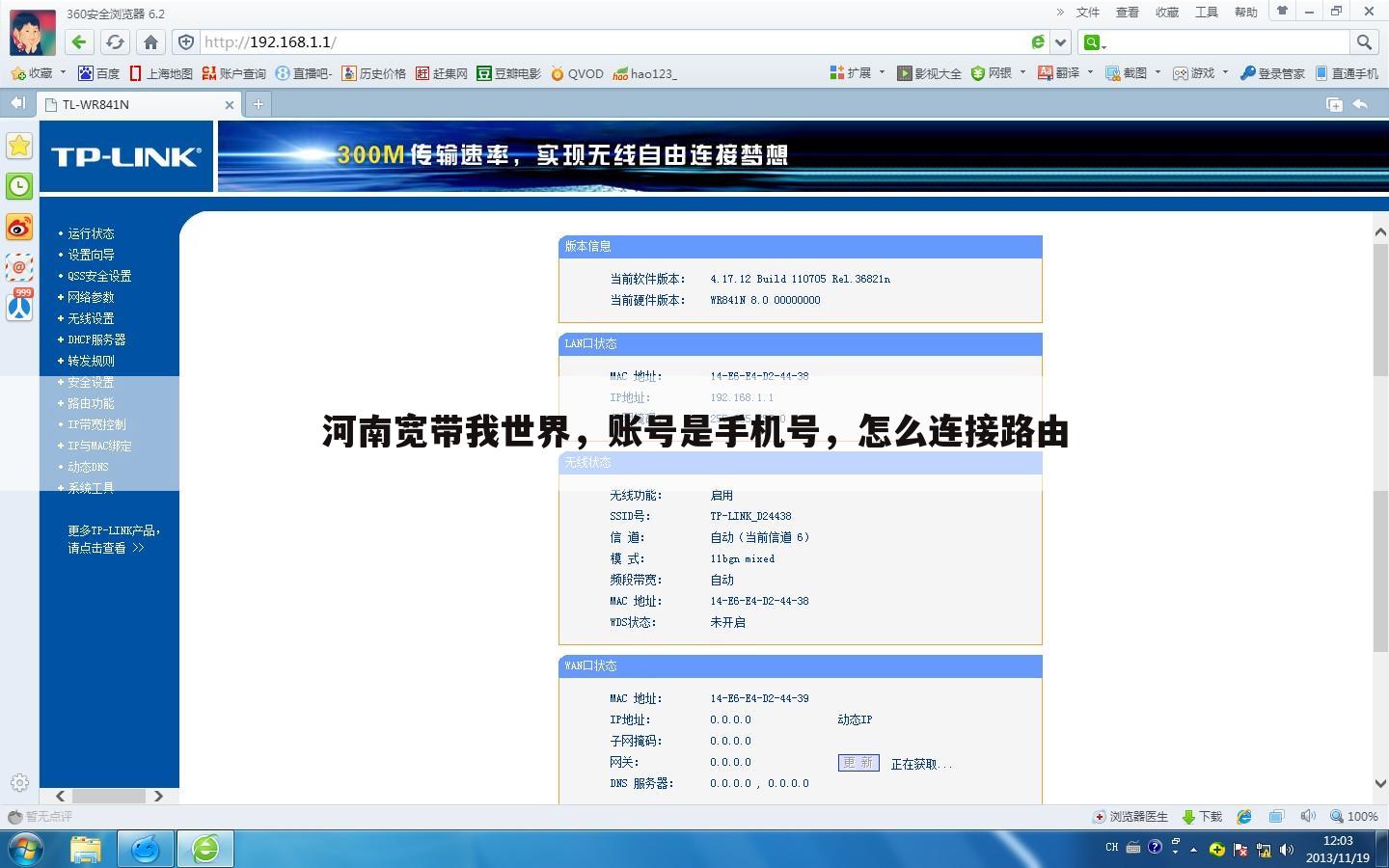Toggle the side panel collapse arrow
The image size is (1389, 868).
click(x=17, y=103)
